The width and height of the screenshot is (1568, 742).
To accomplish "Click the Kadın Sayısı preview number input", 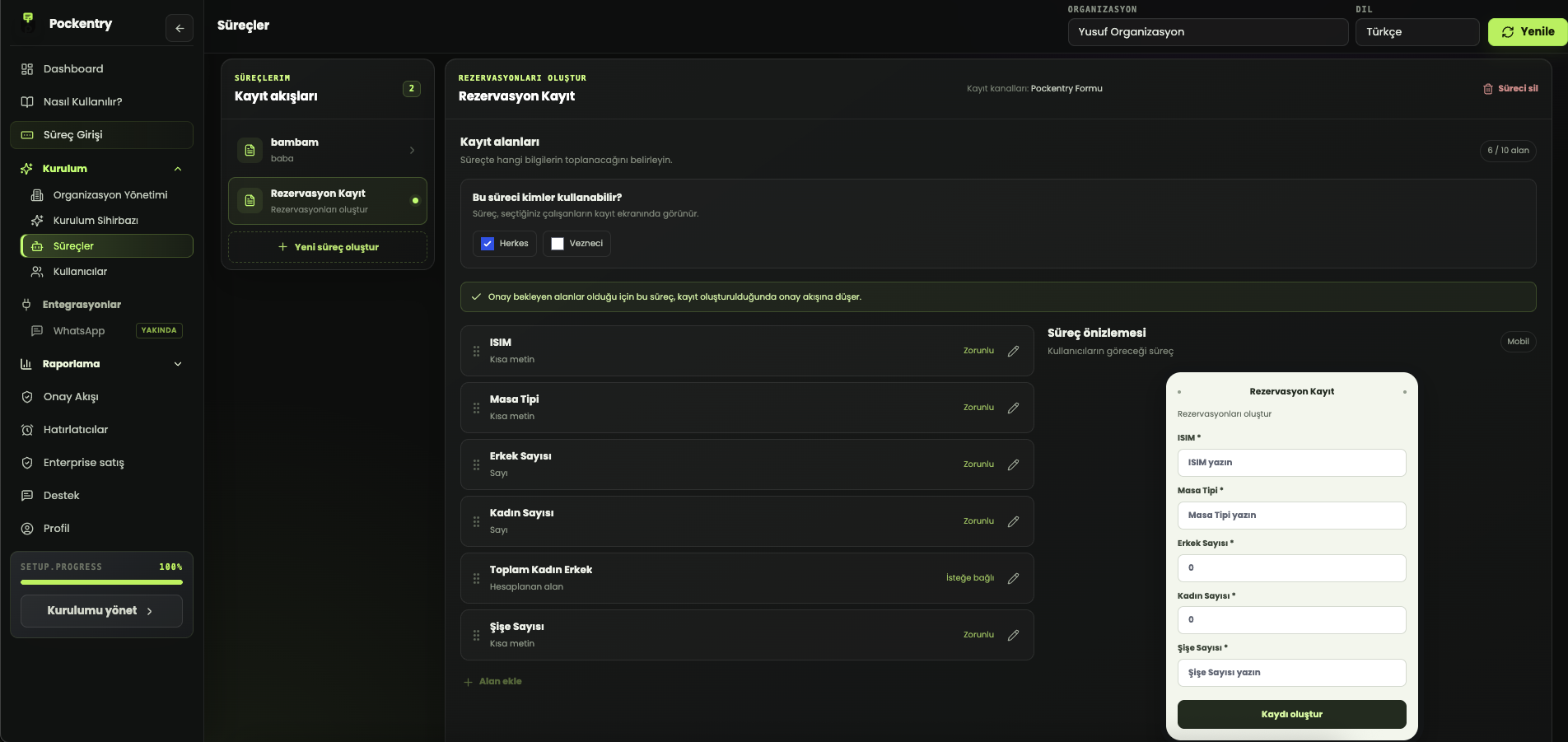I will click(1291, 620).
